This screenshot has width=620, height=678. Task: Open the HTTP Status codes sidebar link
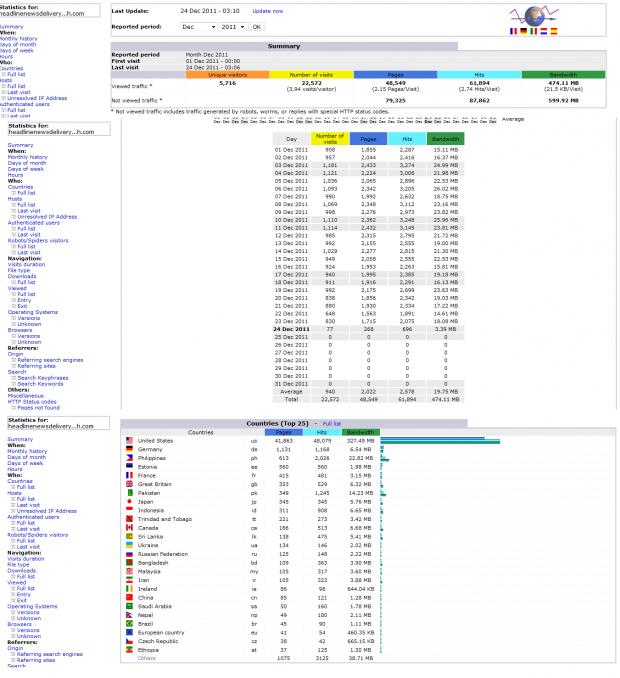point(32,402)
